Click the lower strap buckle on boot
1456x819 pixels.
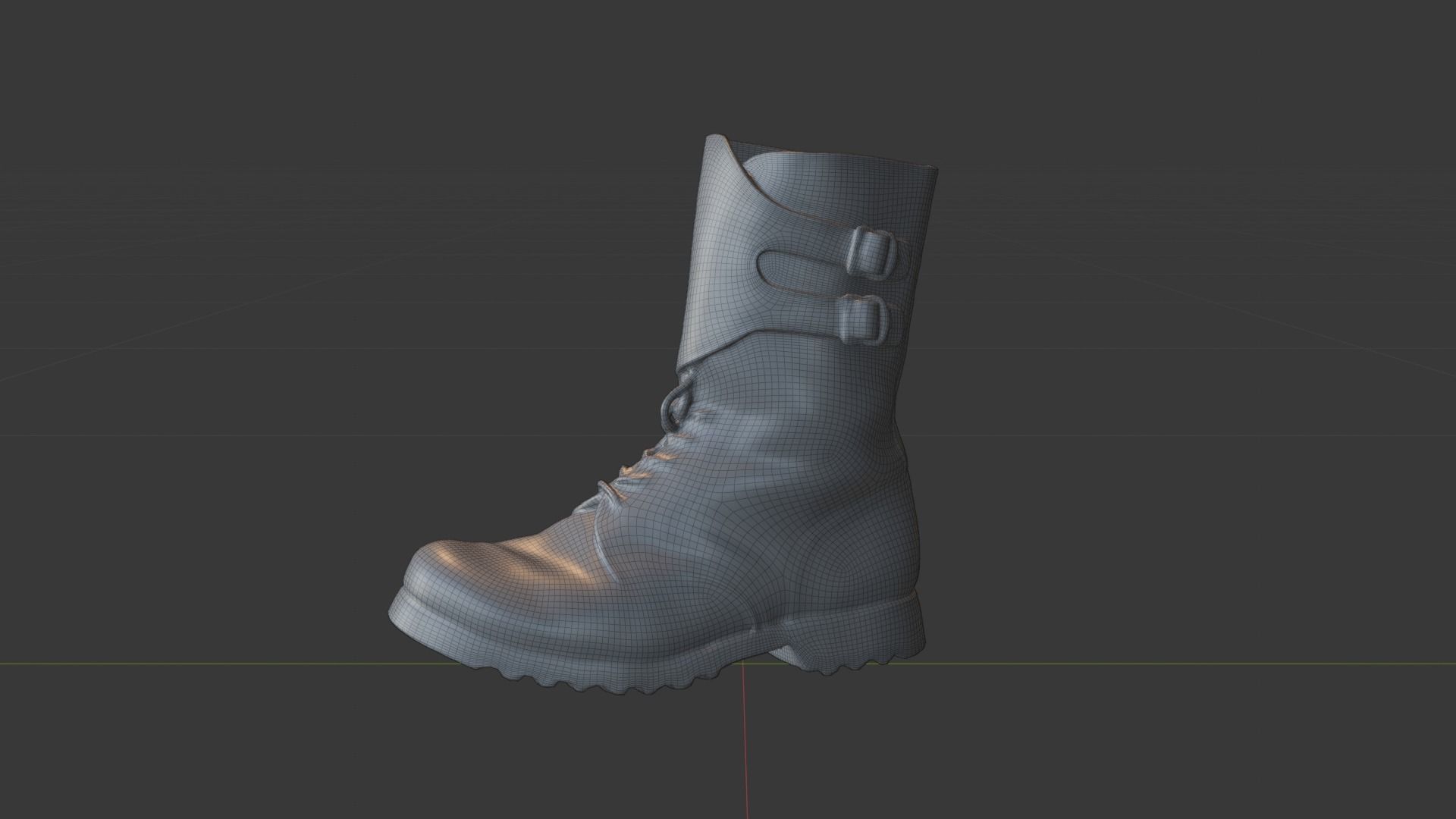pos(864,319)
